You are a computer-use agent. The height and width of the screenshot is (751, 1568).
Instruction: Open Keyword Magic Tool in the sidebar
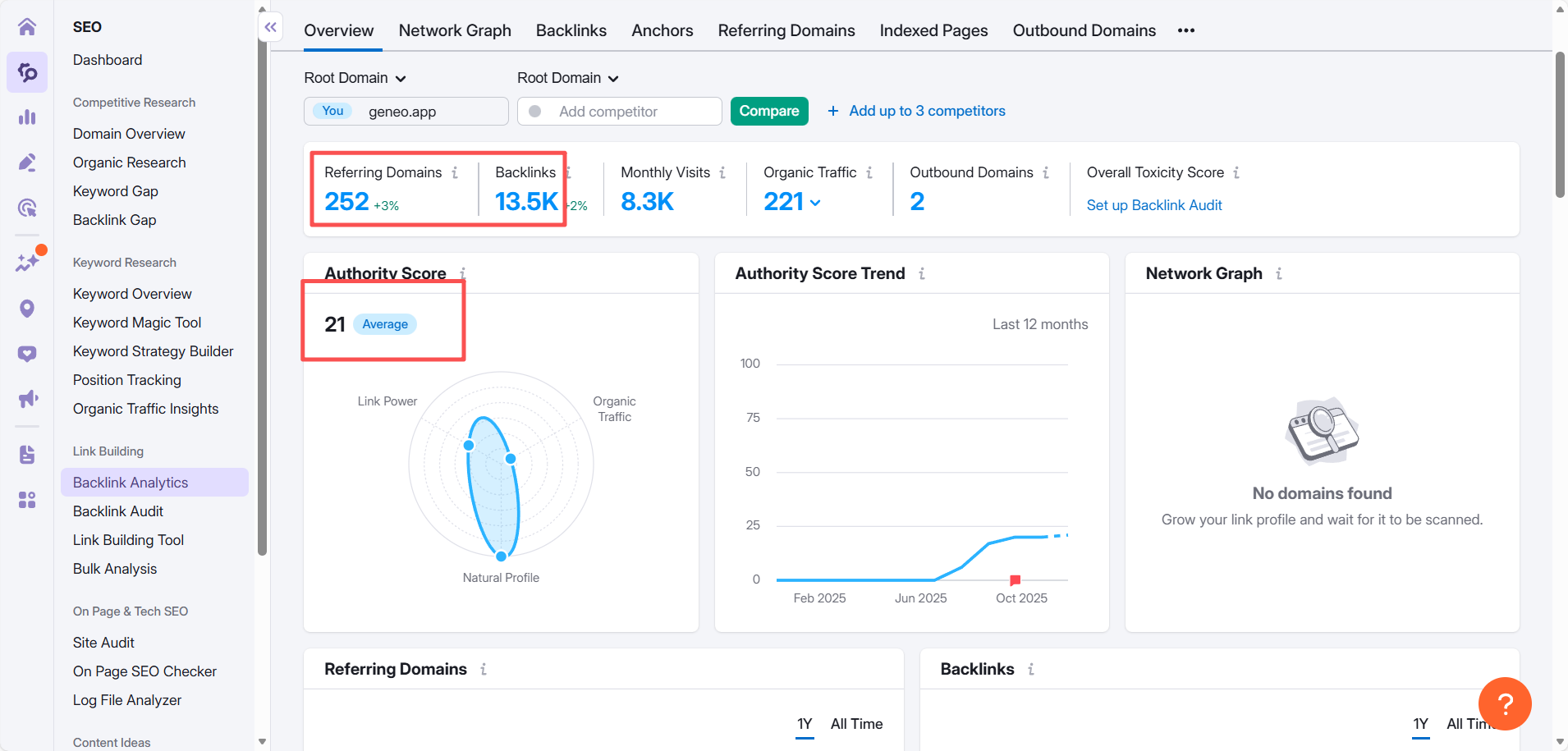click(137, 323)
